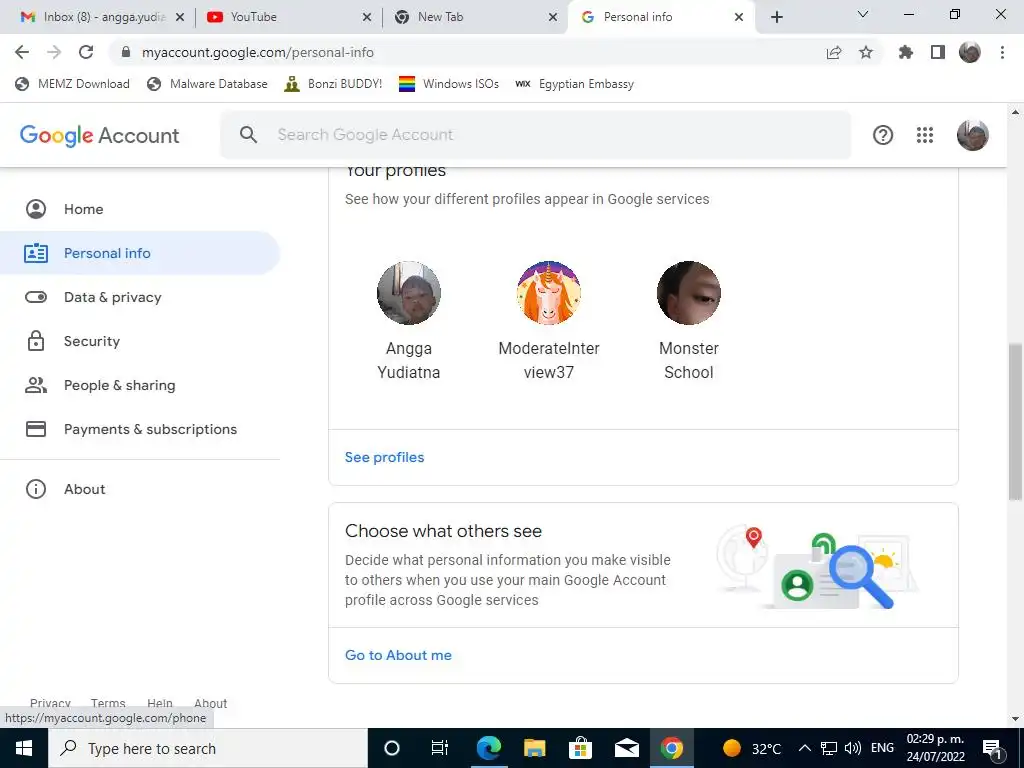Click the Data & privacy toggle icon
Viewport: 1024px width, 768px height.
coord(36,297)
